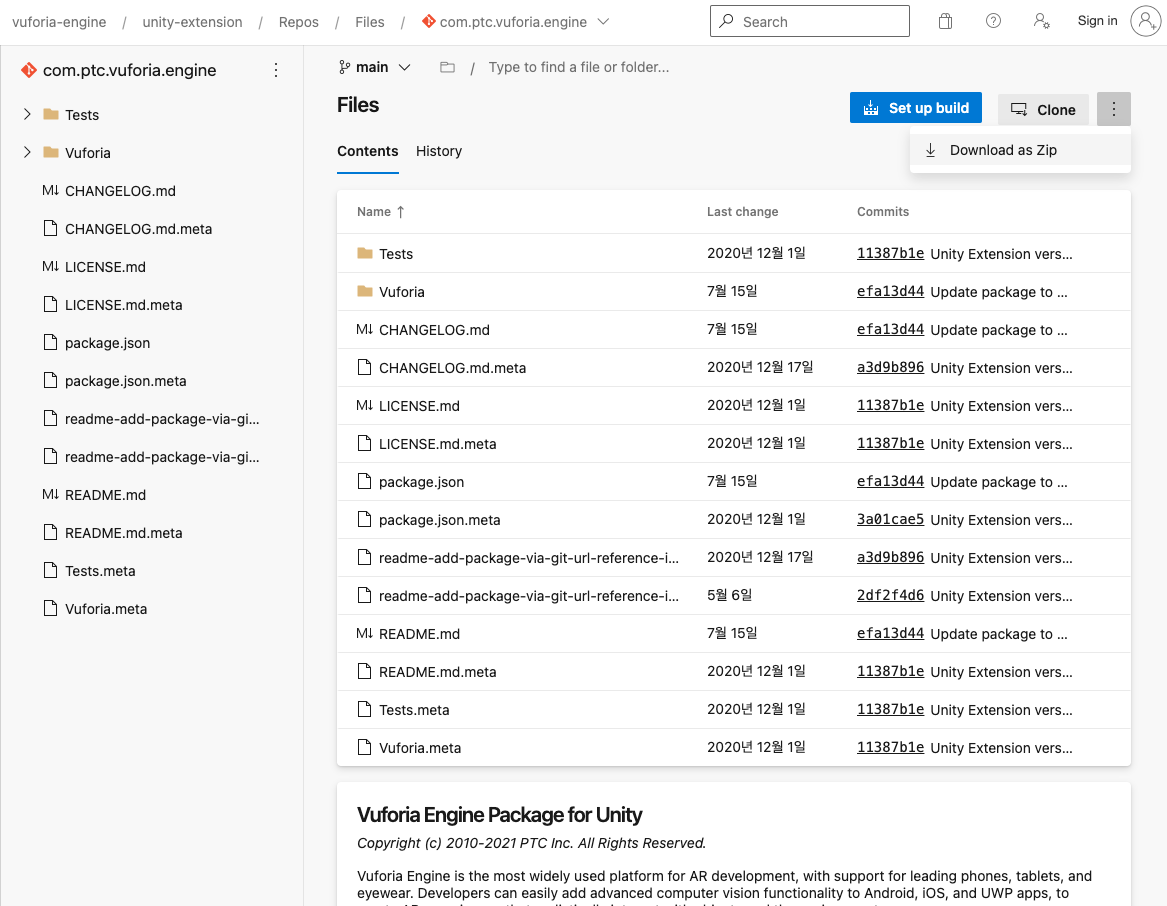Open the Marketplace shopping bag icon

click(x=945, y=22)
